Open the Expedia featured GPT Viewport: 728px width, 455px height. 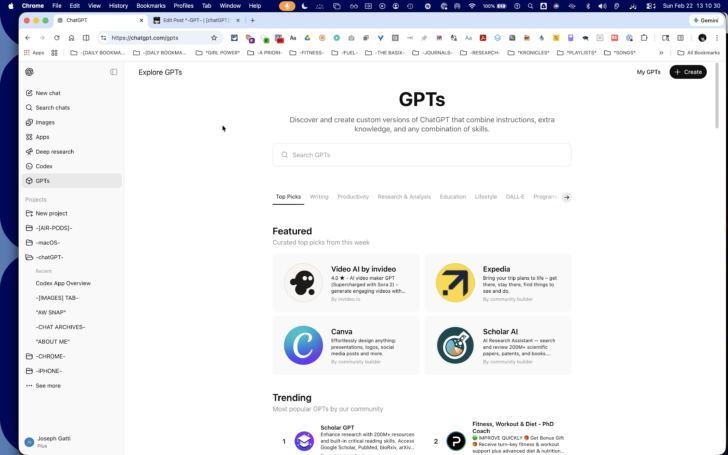point(498,283)
